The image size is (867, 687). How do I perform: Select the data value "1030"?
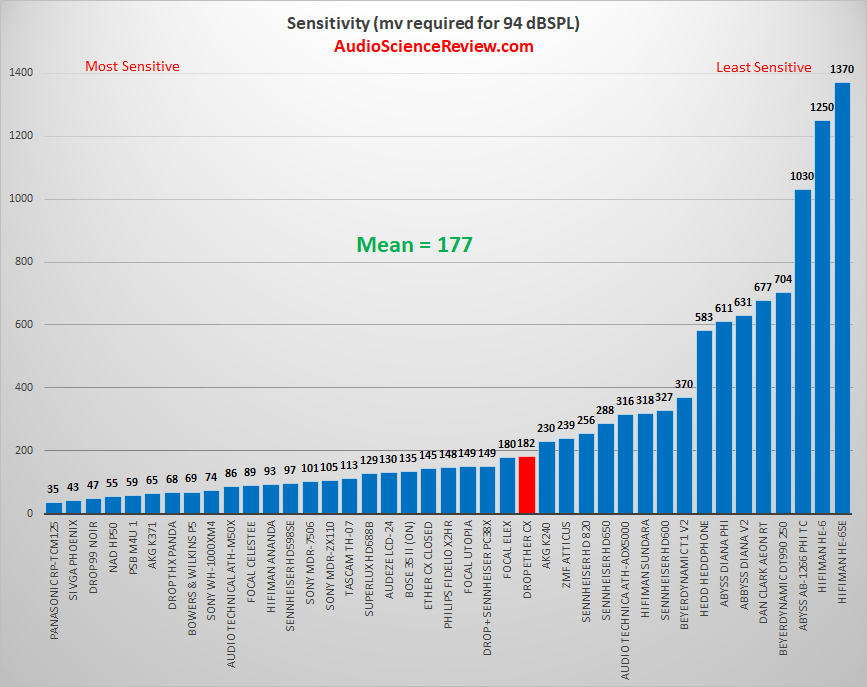tap(802, 176)
